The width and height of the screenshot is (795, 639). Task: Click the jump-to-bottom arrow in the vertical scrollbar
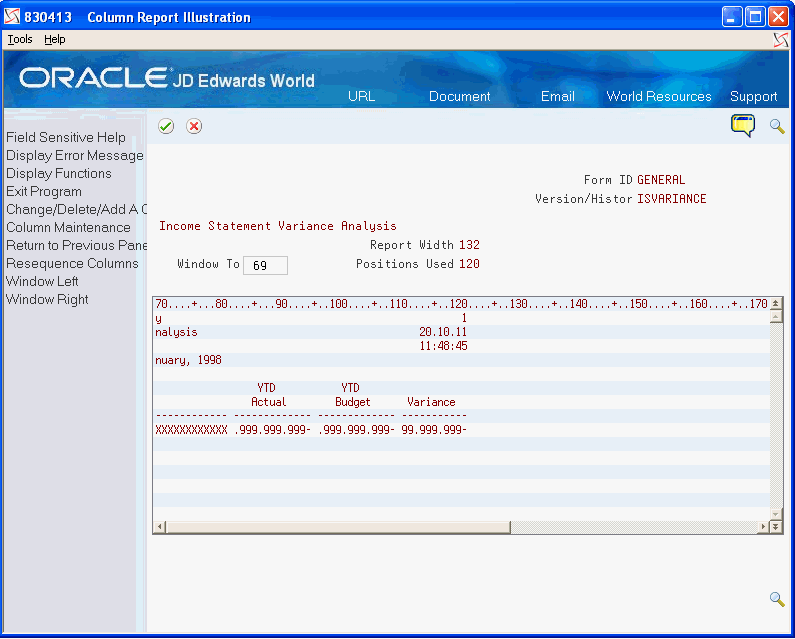(776, 527)
